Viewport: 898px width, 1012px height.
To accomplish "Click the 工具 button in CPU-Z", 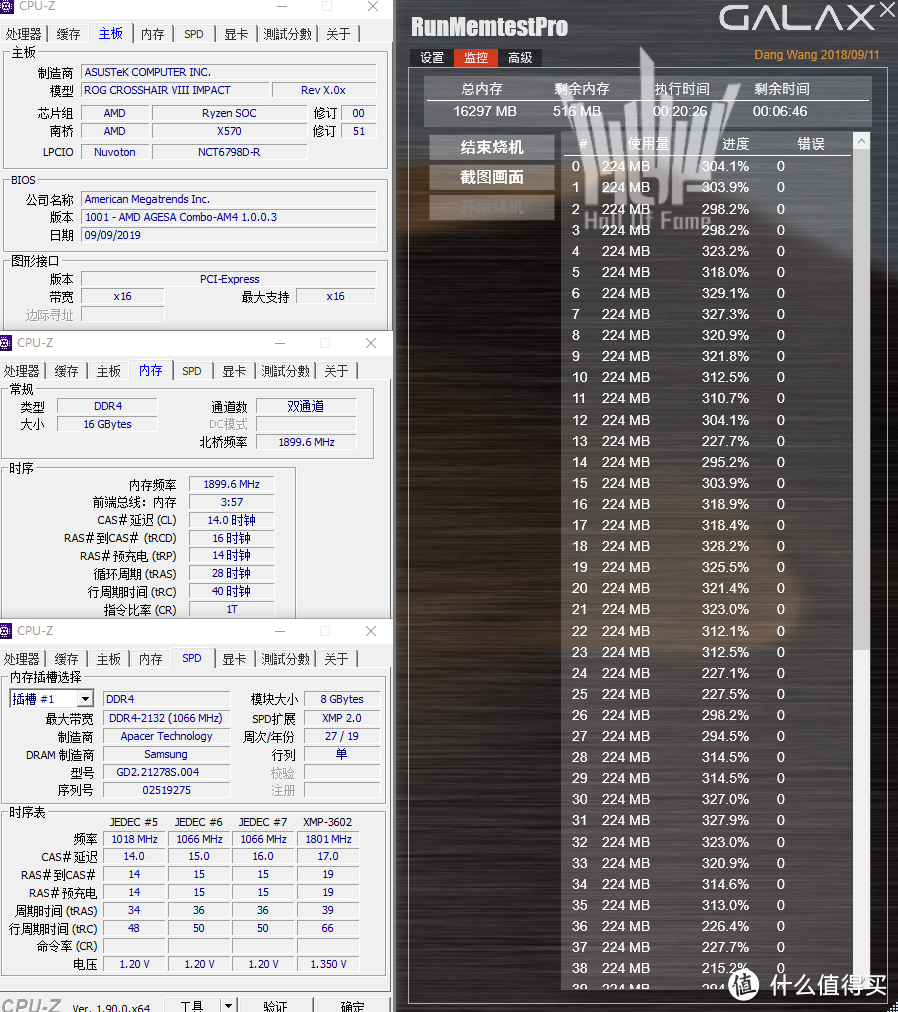I will [192, 1006].
